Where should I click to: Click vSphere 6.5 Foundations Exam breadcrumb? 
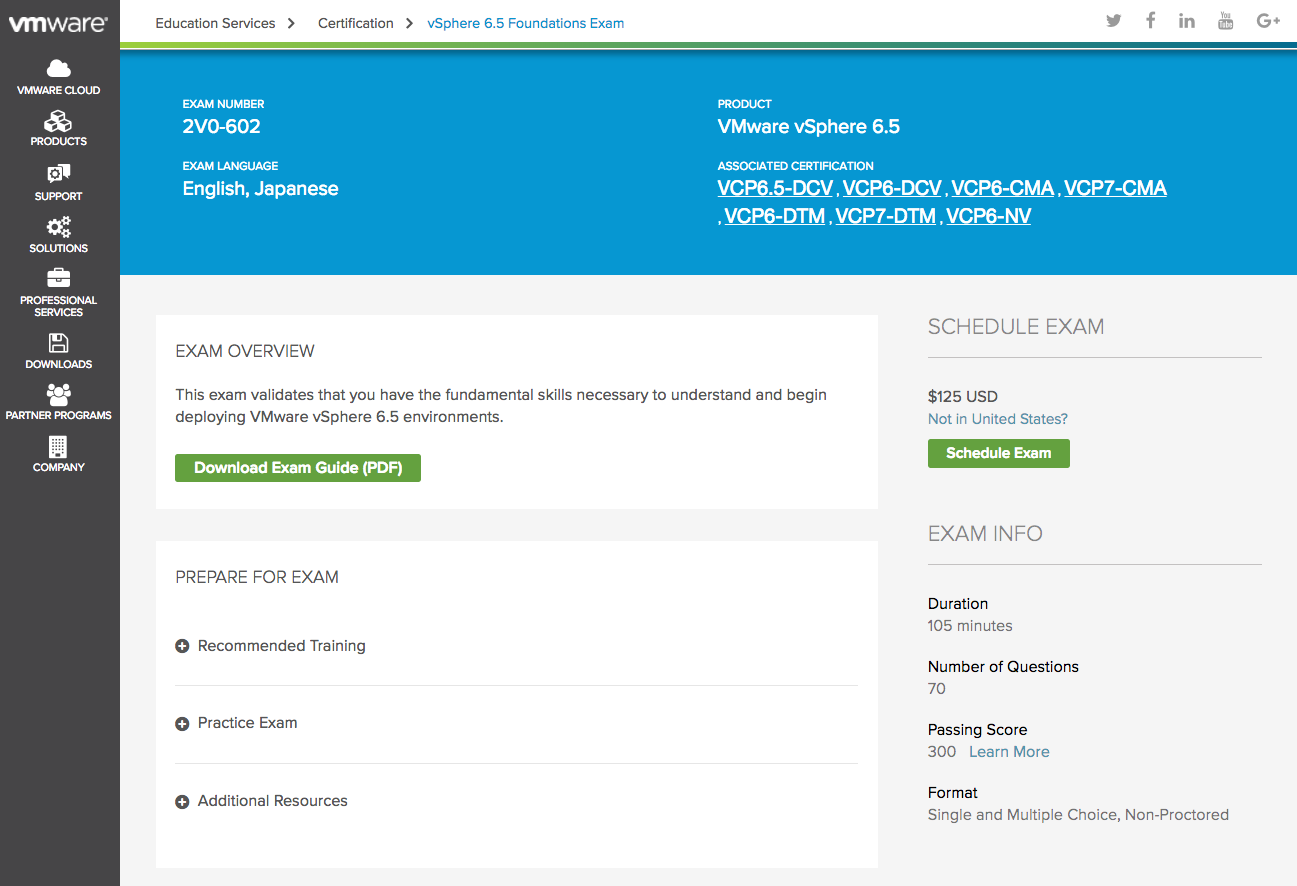(x=525, y=23)
